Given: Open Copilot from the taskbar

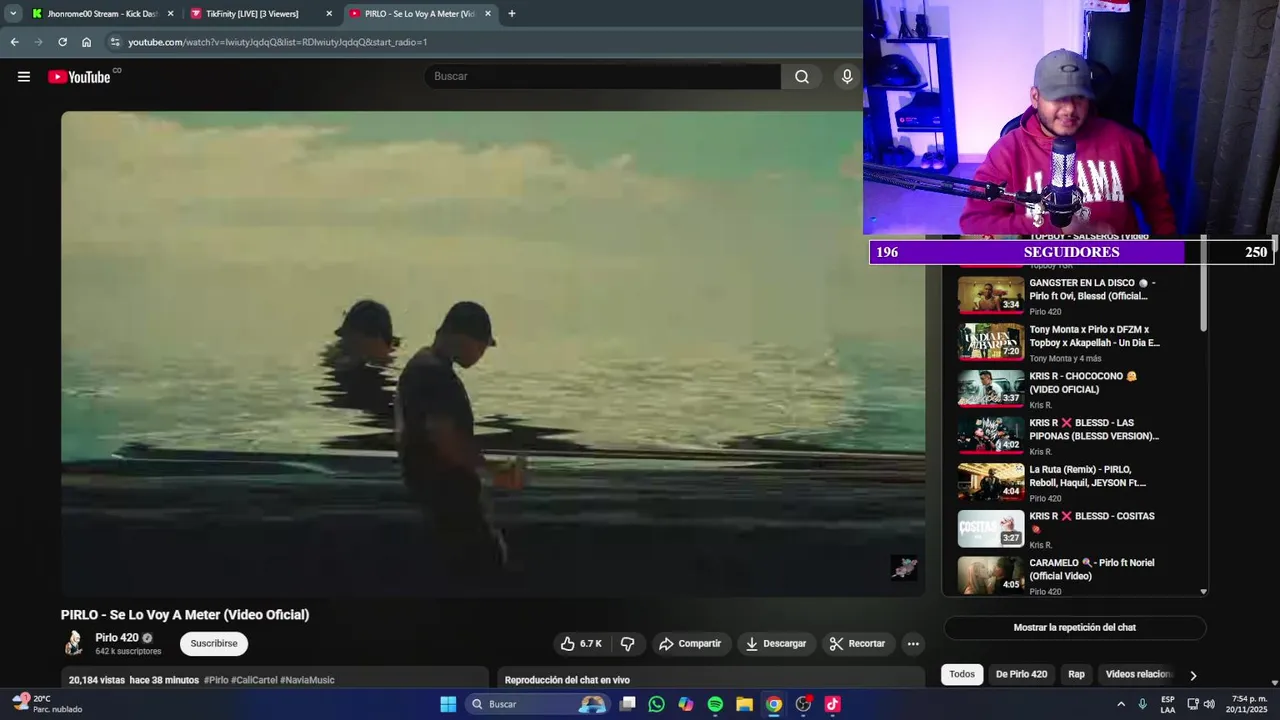Looking at the screenshot, I should 685,704.
